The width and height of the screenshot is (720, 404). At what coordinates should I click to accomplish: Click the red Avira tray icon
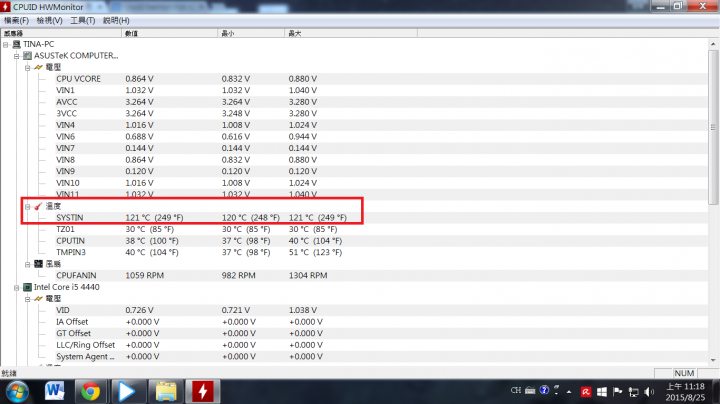[586, 392]
